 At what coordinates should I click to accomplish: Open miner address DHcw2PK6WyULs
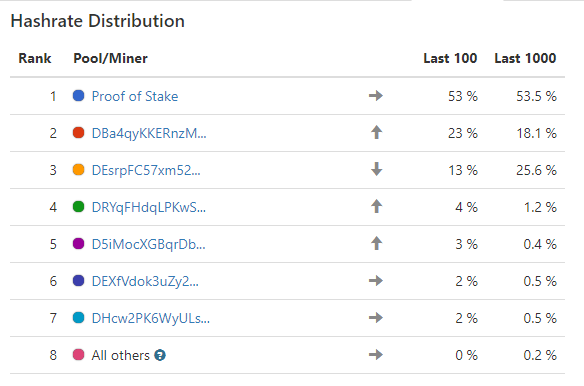[151, 319]
